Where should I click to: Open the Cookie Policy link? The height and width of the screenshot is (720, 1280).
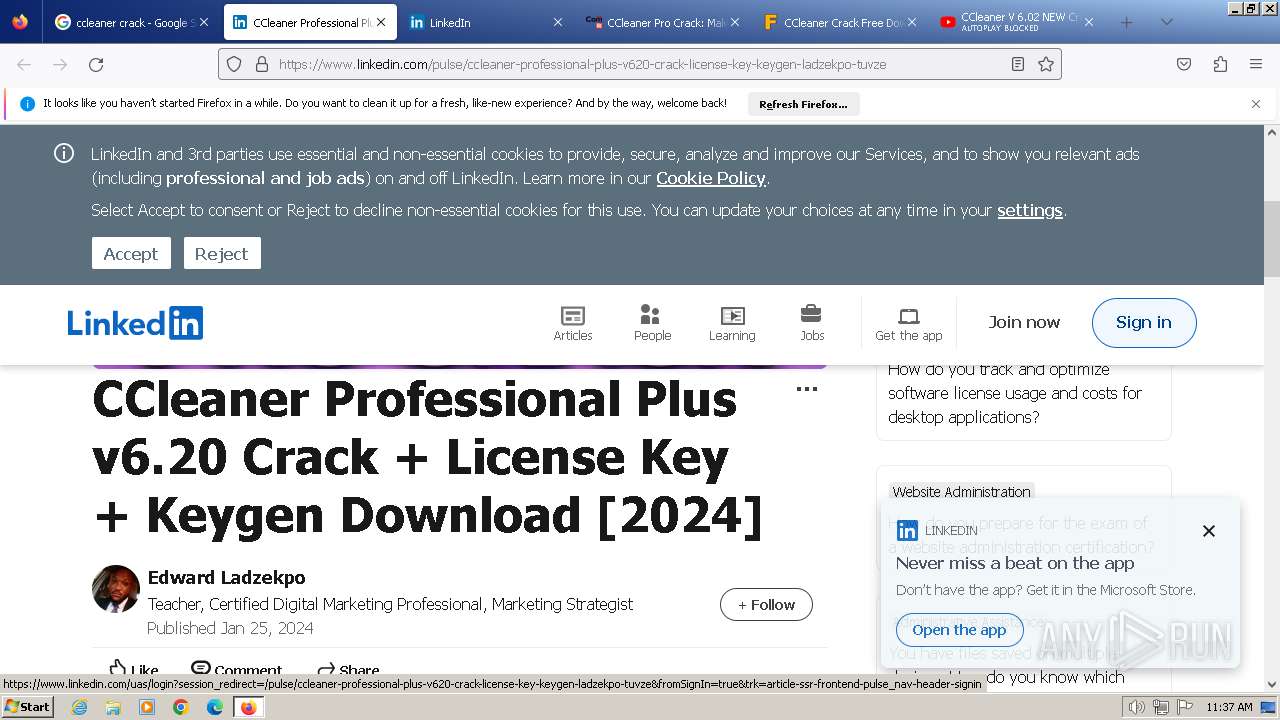pos(711,178)
